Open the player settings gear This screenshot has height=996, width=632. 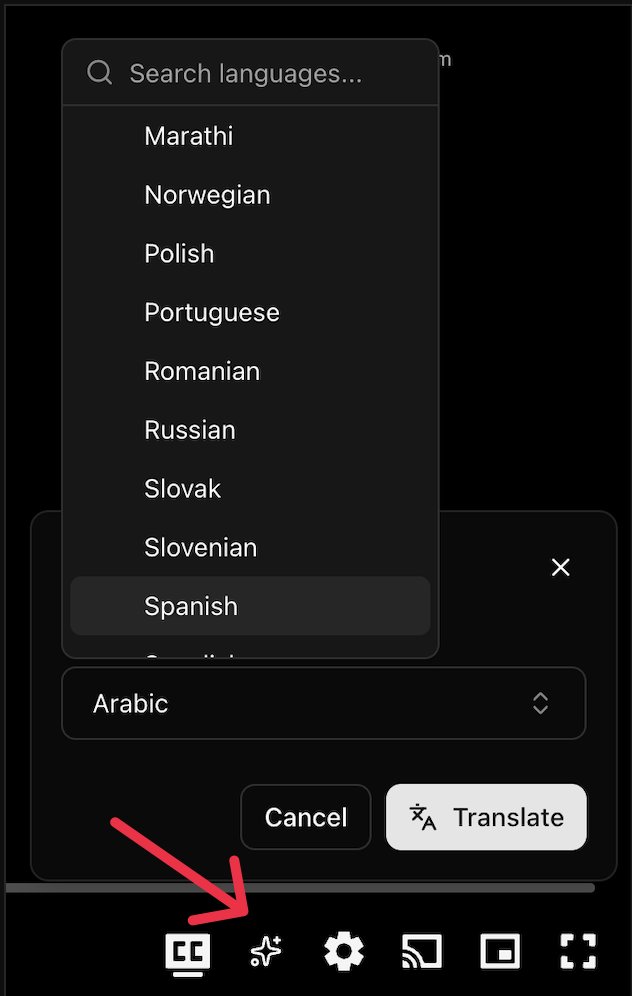tap(344, 952)
